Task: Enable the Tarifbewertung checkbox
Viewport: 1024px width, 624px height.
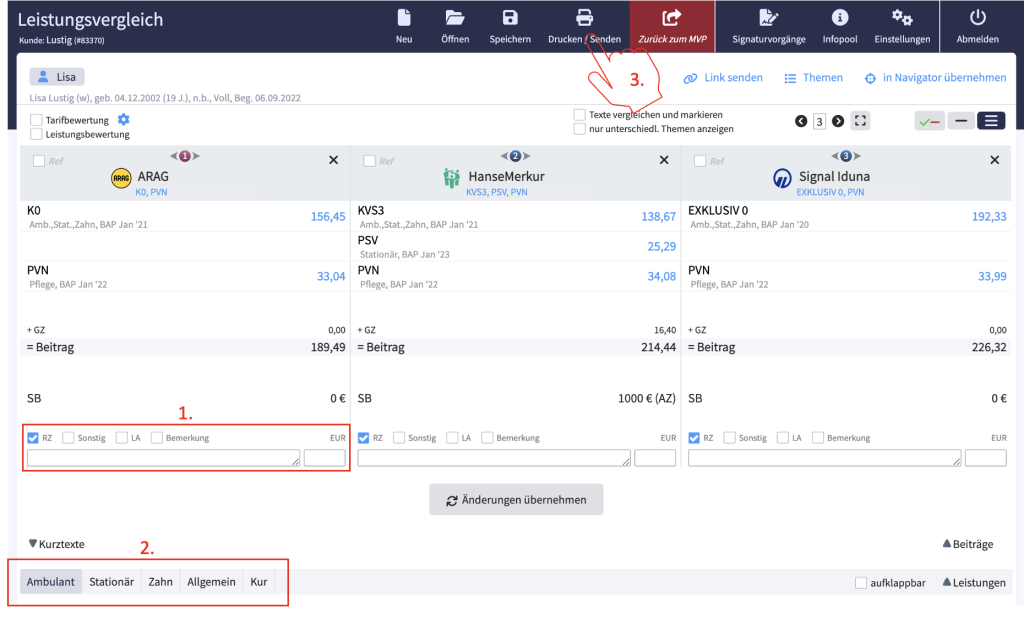Action: [37, 120]
